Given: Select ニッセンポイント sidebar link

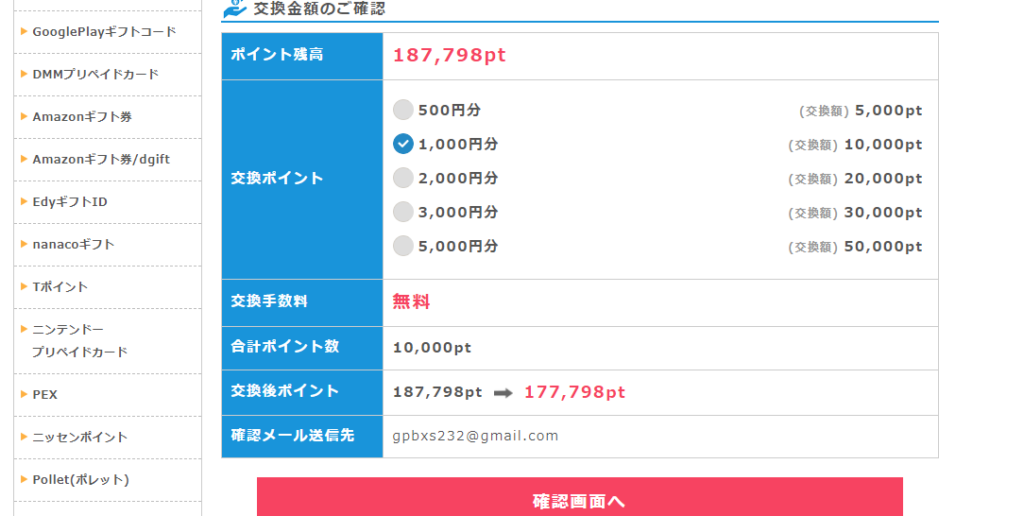Looking at the screenshot, I should 80,437.
